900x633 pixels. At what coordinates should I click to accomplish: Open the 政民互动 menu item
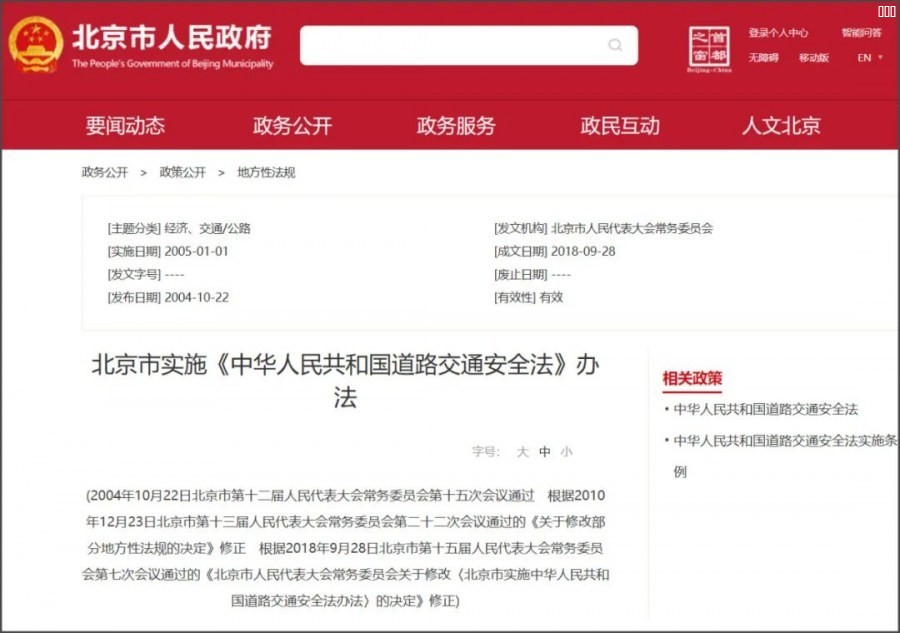click(x=620, y=126)
